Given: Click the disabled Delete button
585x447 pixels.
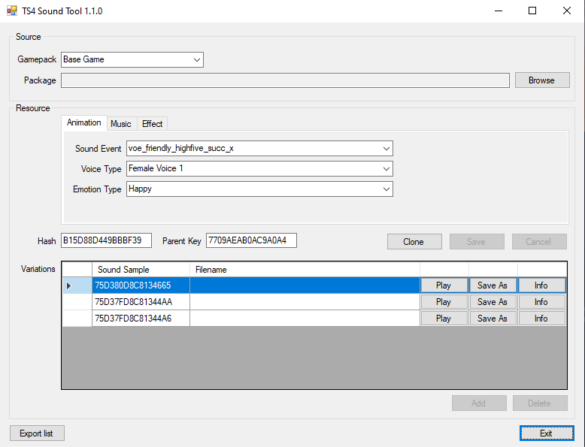Looking at the screenshot, I should click(540, 403).
